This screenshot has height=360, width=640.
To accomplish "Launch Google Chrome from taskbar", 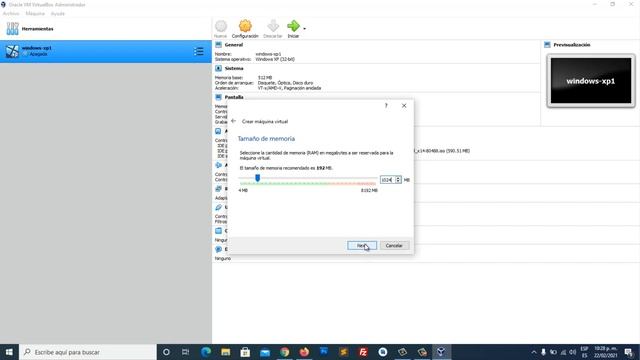I will [x=284, y=352].
